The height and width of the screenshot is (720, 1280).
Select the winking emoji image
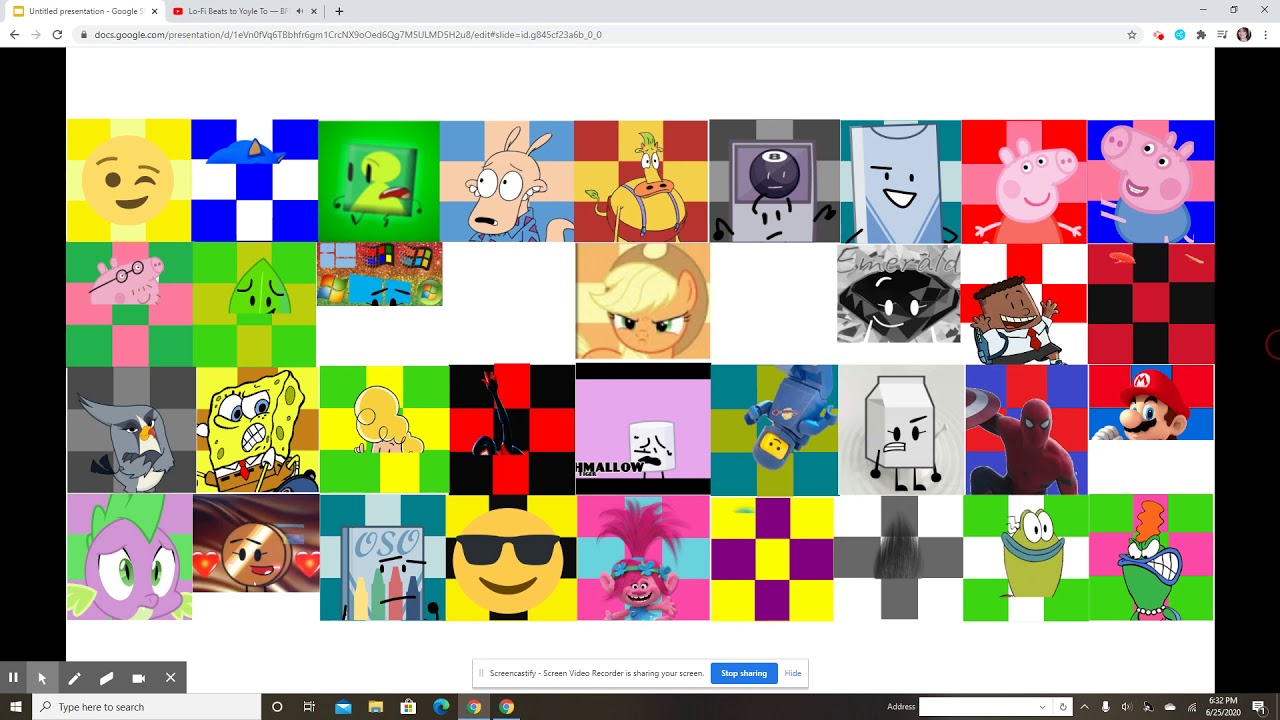pos(129,180)
